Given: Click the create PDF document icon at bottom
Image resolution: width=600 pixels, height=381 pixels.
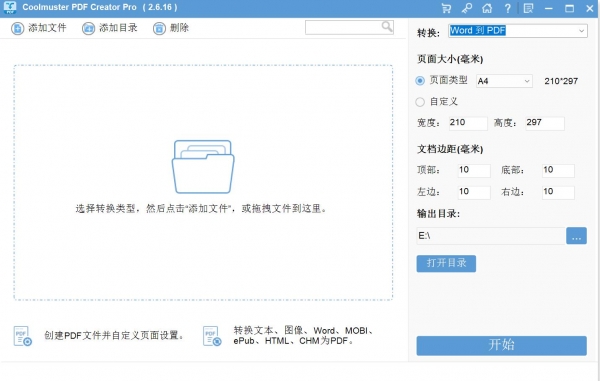Looking at the screenshot, I should pos(23,336).
